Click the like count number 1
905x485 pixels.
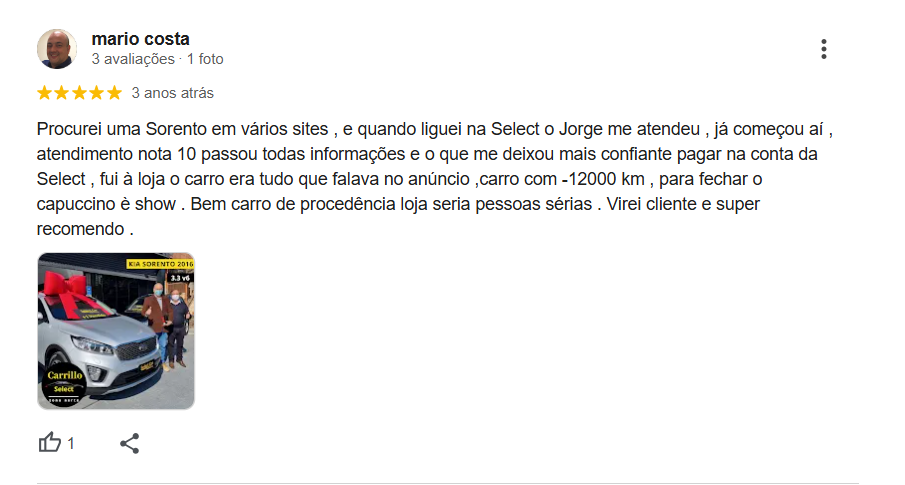(x=70, y=443)
